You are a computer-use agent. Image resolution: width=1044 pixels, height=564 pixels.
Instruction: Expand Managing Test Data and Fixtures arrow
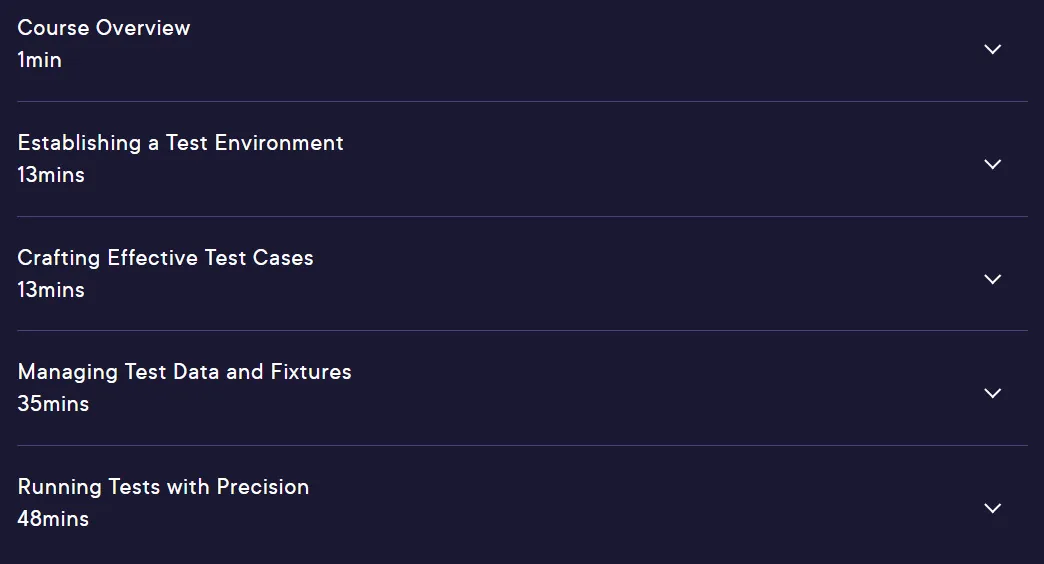coord(992,394)
